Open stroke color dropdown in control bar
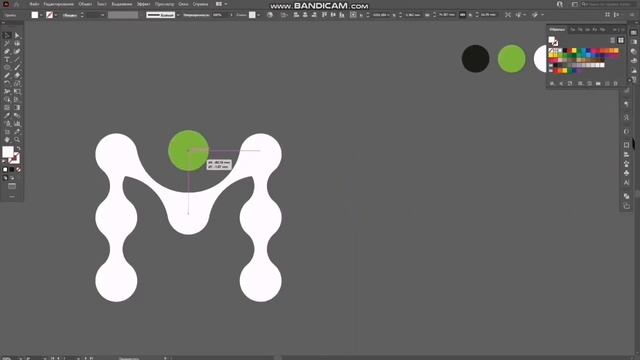 (56, 15)
